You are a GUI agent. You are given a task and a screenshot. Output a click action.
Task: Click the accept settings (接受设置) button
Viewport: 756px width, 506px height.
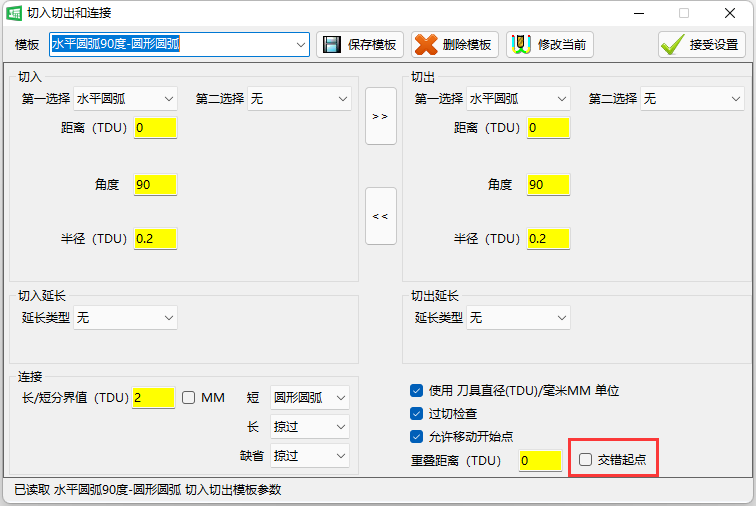click(x=701, y=45)
